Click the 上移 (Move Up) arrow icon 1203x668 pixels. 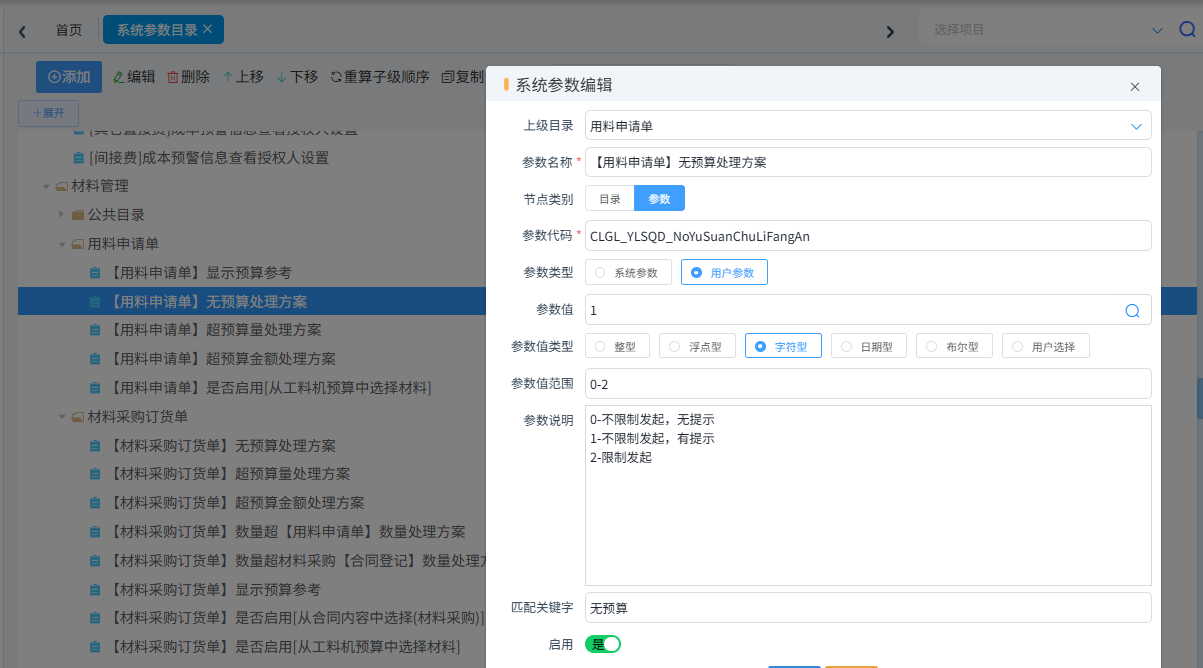coord(227,76)
